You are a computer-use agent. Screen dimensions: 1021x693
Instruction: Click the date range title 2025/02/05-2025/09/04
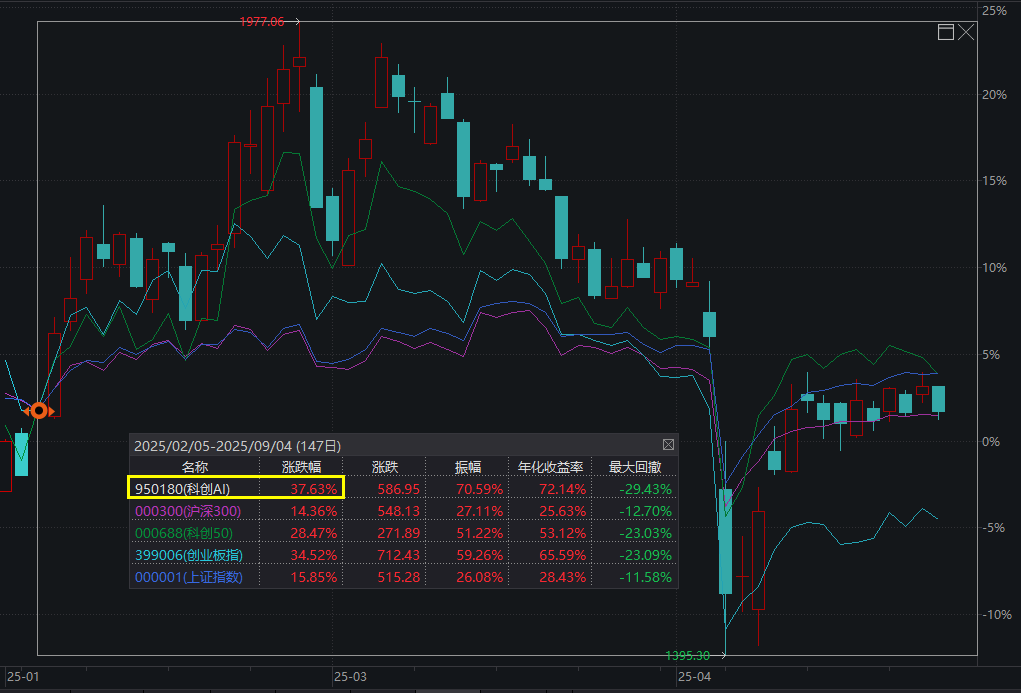coord(237,445)
